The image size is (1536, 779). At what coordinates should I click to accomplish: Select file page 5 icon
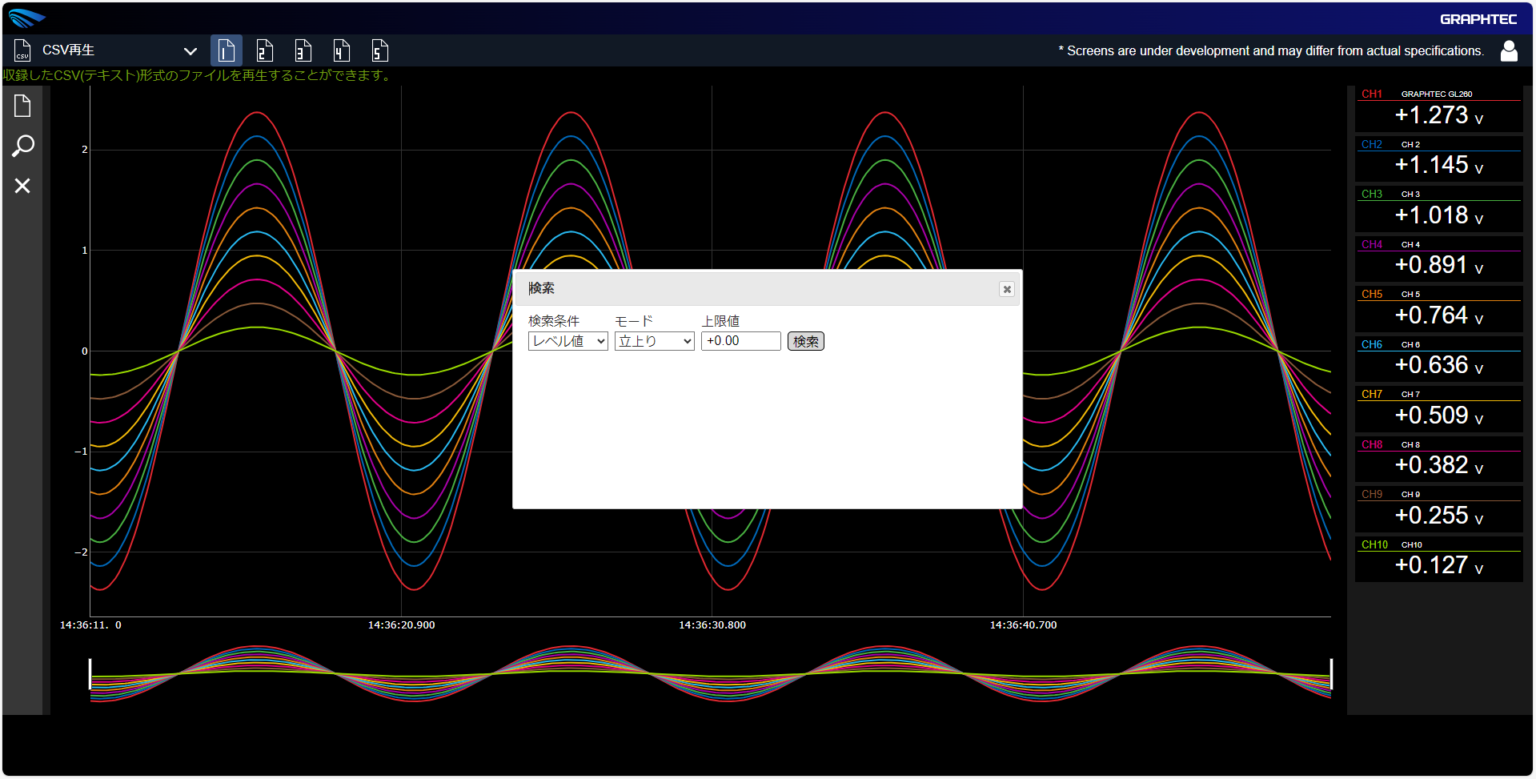379,51
